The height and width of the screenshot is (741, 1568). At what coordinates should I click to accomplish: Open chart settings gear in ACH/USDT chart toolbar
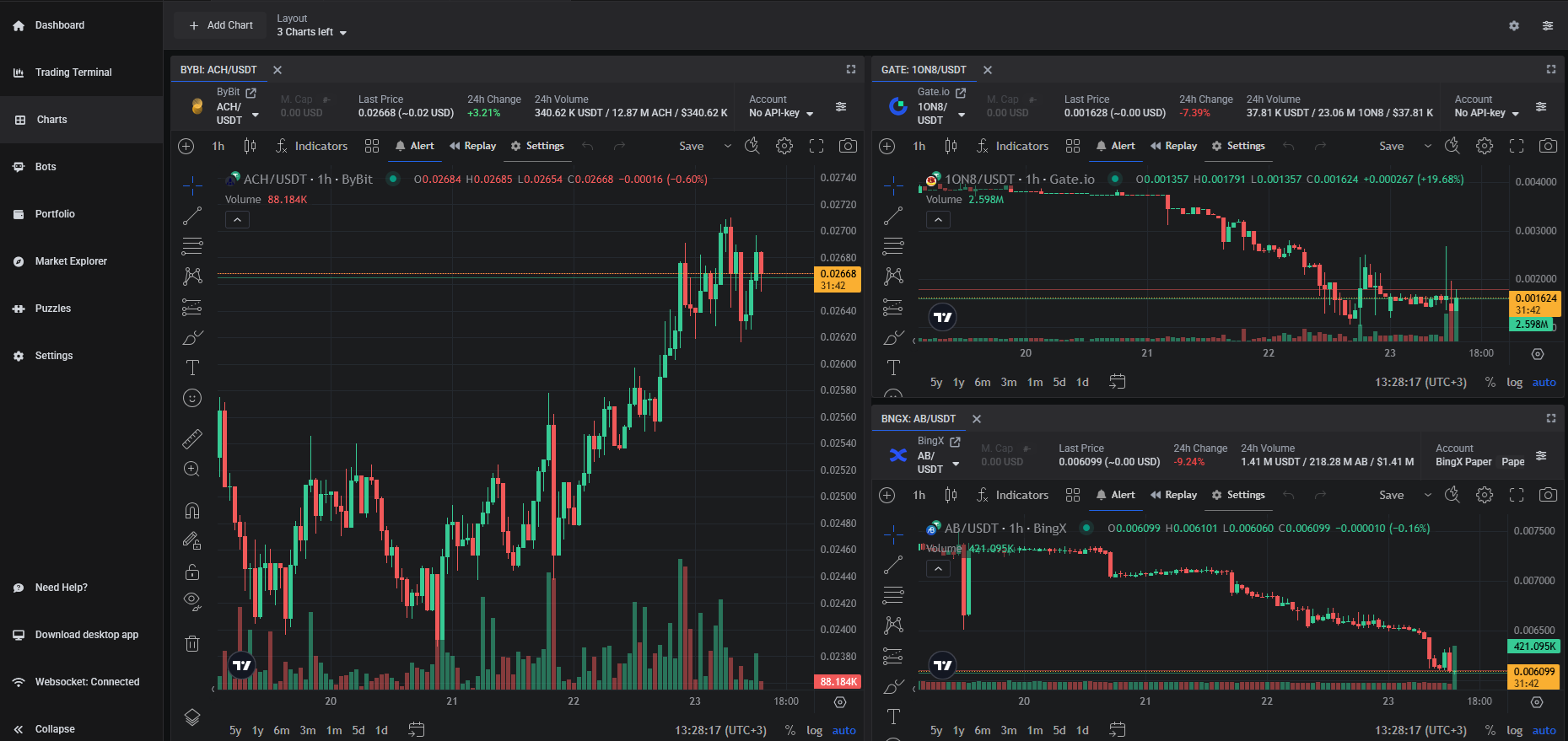[x=784, y=146]
